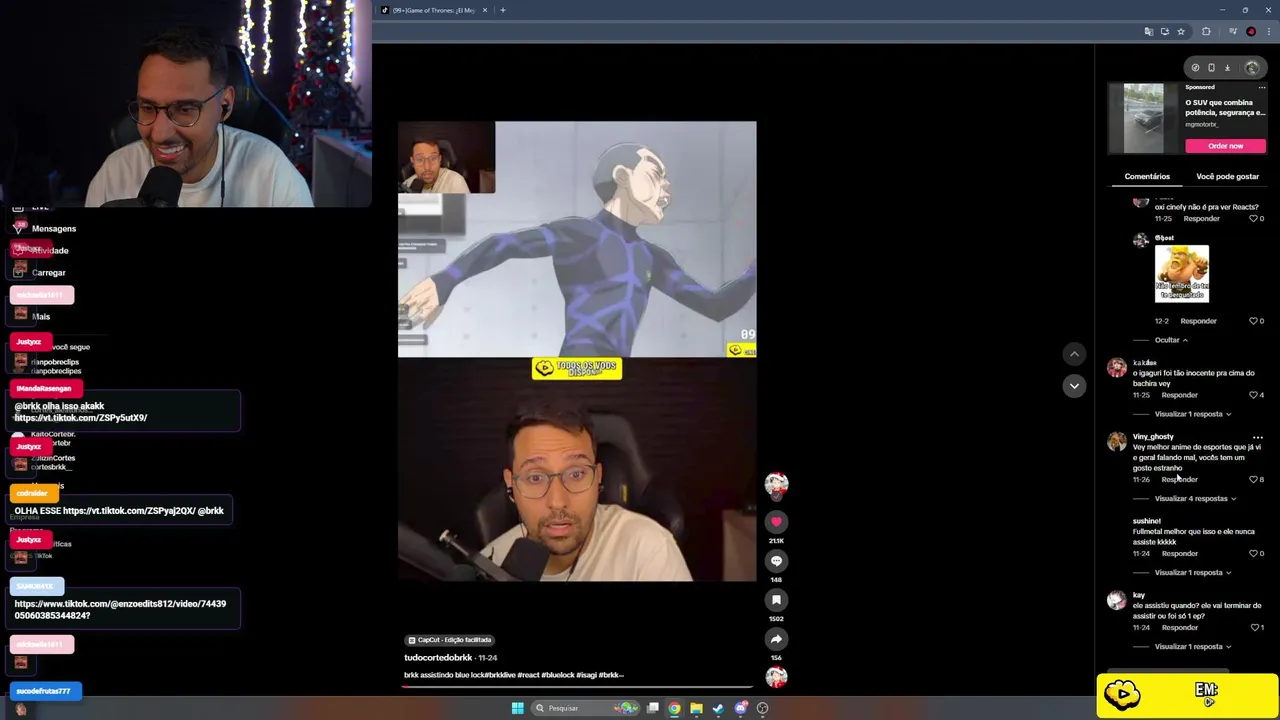Go to previous video with up arrow
This screenshot has height=720, width=1280.
pyautogui.click(x=1074, y=354)
